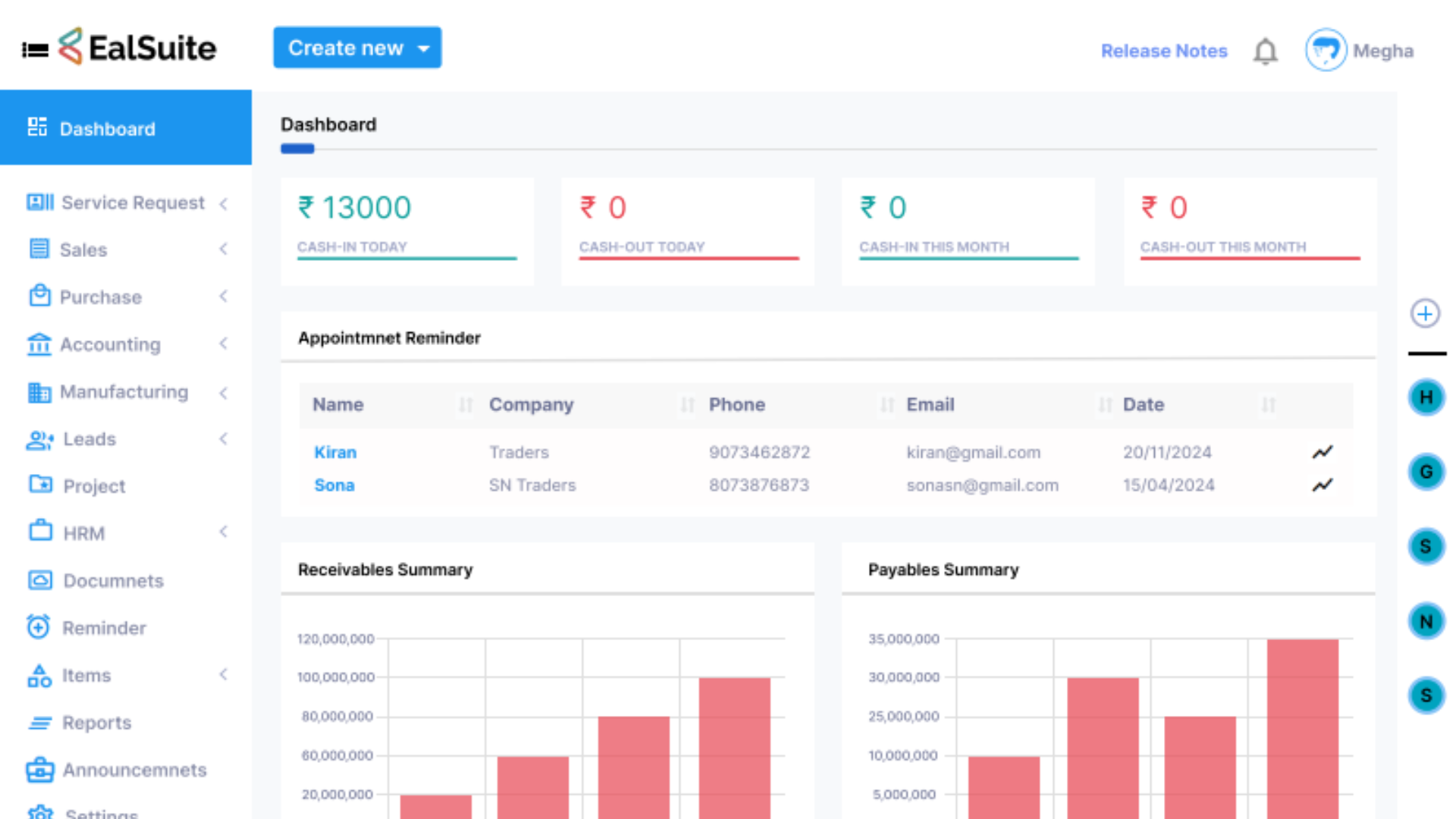The image size is (1456, 819).
Task: Select the H contact bubble
Action: point(1426,397)
